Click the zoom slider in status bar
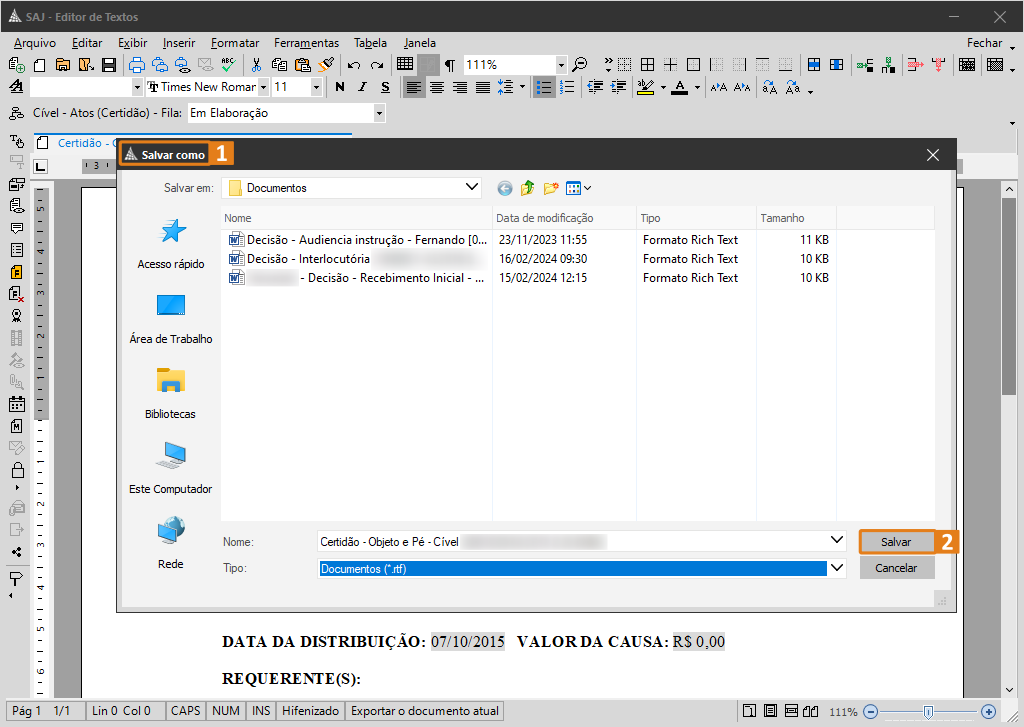The image size is (1024, 727). click(928, 712)
